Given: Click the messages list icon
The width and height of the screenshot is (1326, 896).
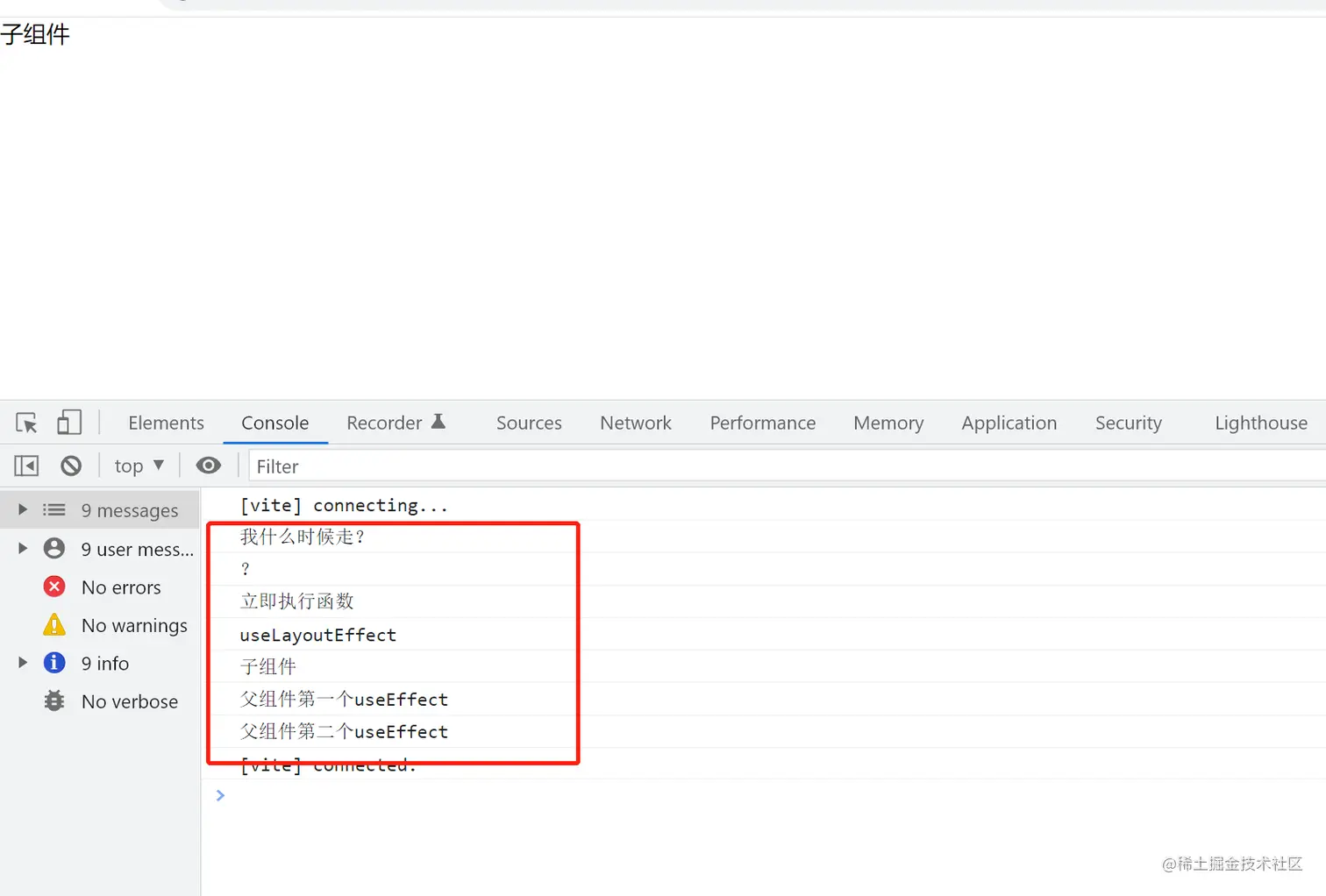Looking at the screenshot, I should (54, 509).
